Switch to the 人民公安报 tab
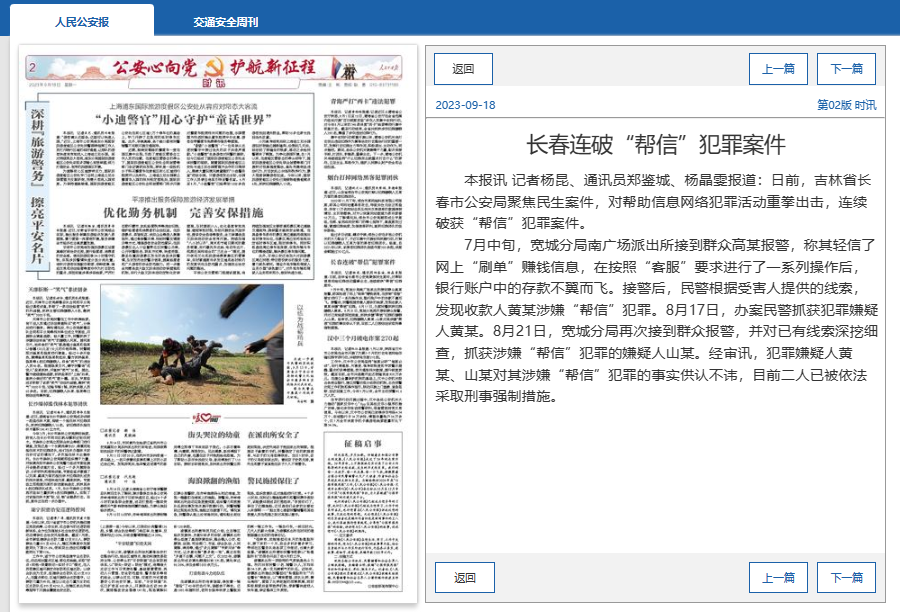The width and height of the screenshot is (900, 612). point(82,22)
